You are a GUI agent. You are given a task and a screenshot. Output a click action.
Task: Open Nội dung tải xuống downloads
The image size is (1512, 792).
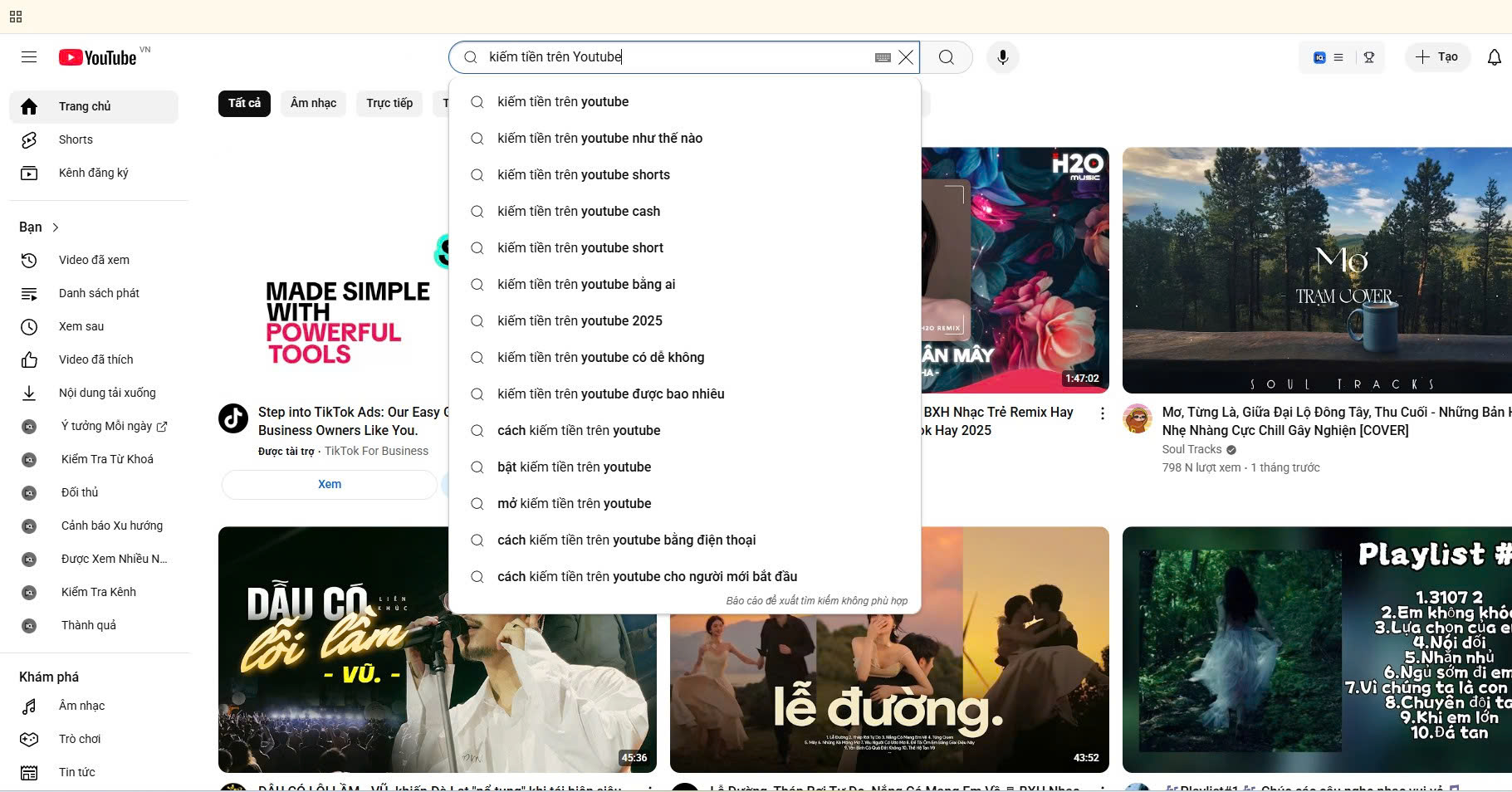(94, 393)
